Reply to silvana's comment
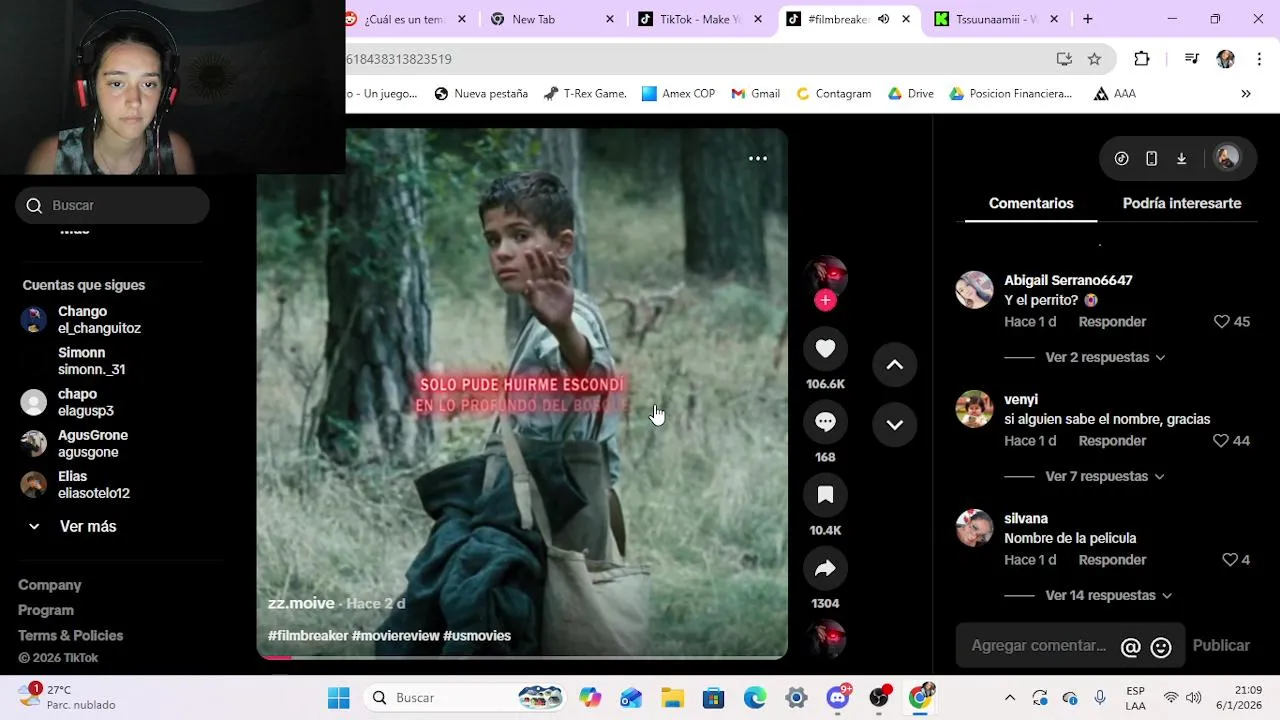This screenshot has height=720, width=1280. 1112,560
